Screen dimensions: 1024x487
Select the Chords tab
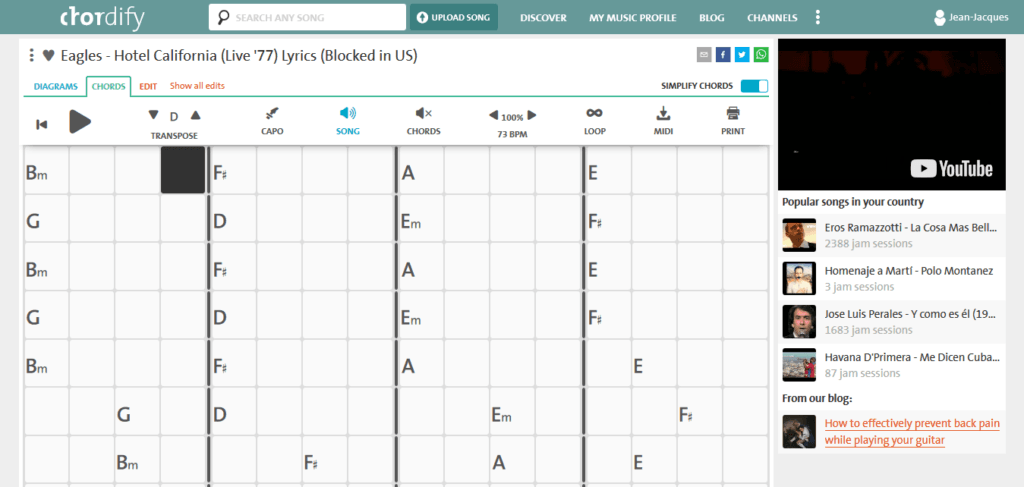tap(108, 86)
